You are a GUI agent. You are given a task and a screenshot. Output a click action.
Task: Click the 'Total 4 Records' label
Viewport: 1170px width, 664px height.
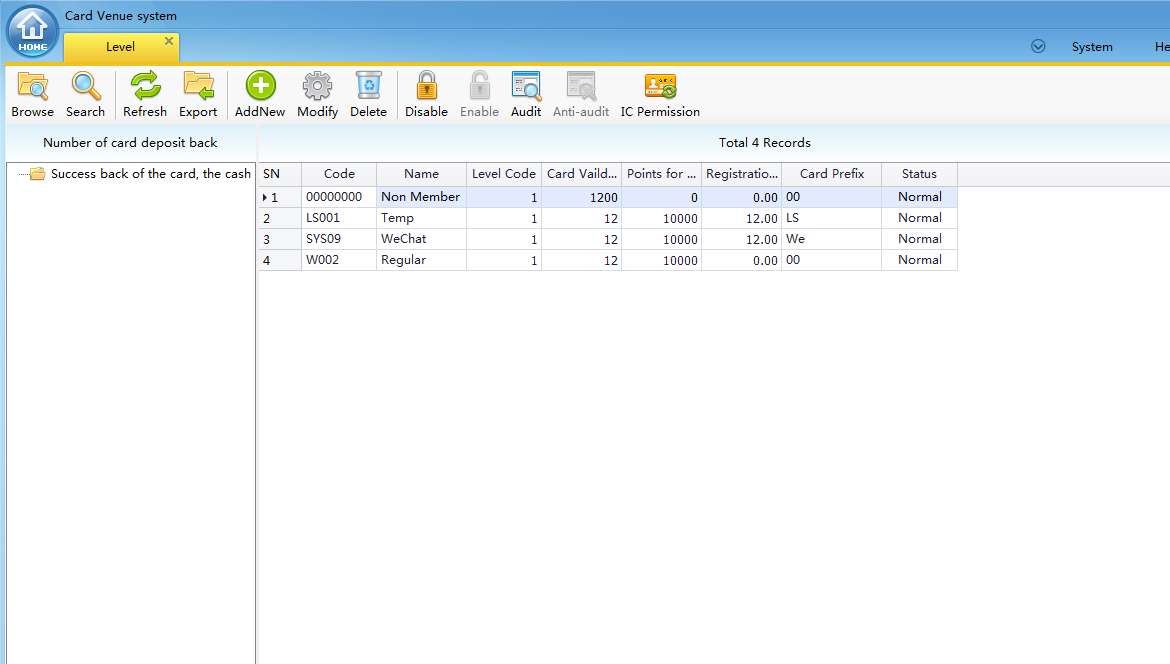click(764, 142)
